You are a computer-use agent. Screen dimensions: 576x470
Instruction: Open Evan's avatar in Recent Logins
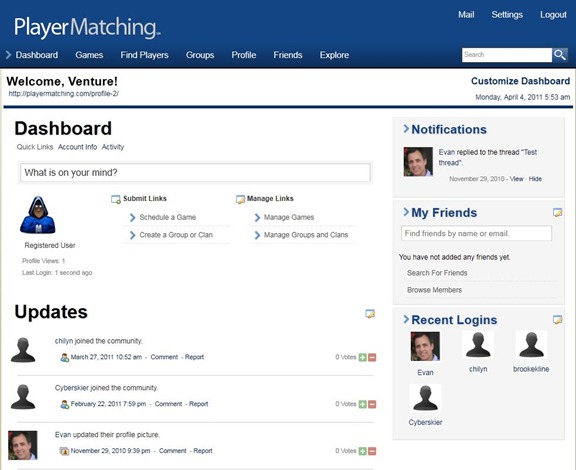click(425, 346)
